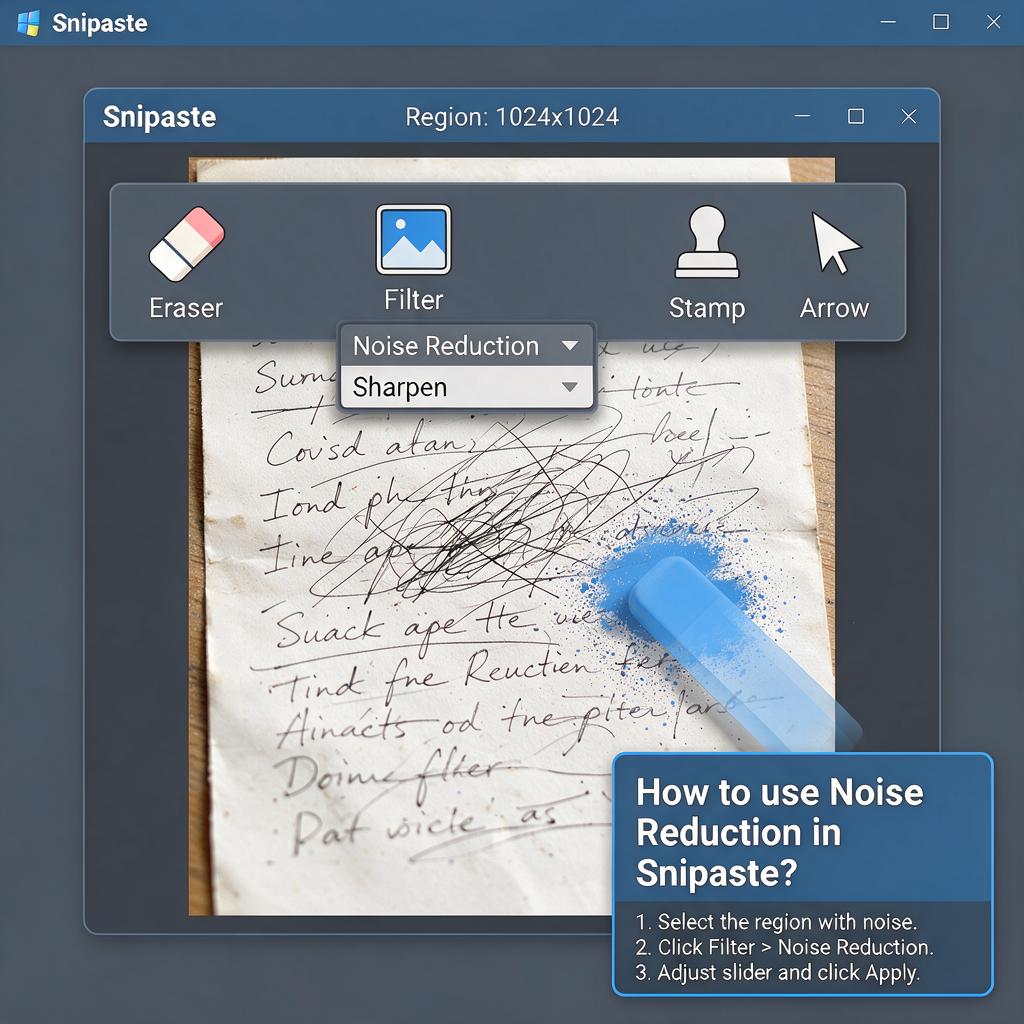Screen dimensions: 1024x1024
Task: Click the step "Adjust slider and click Apply."
Action: point(778,972)
